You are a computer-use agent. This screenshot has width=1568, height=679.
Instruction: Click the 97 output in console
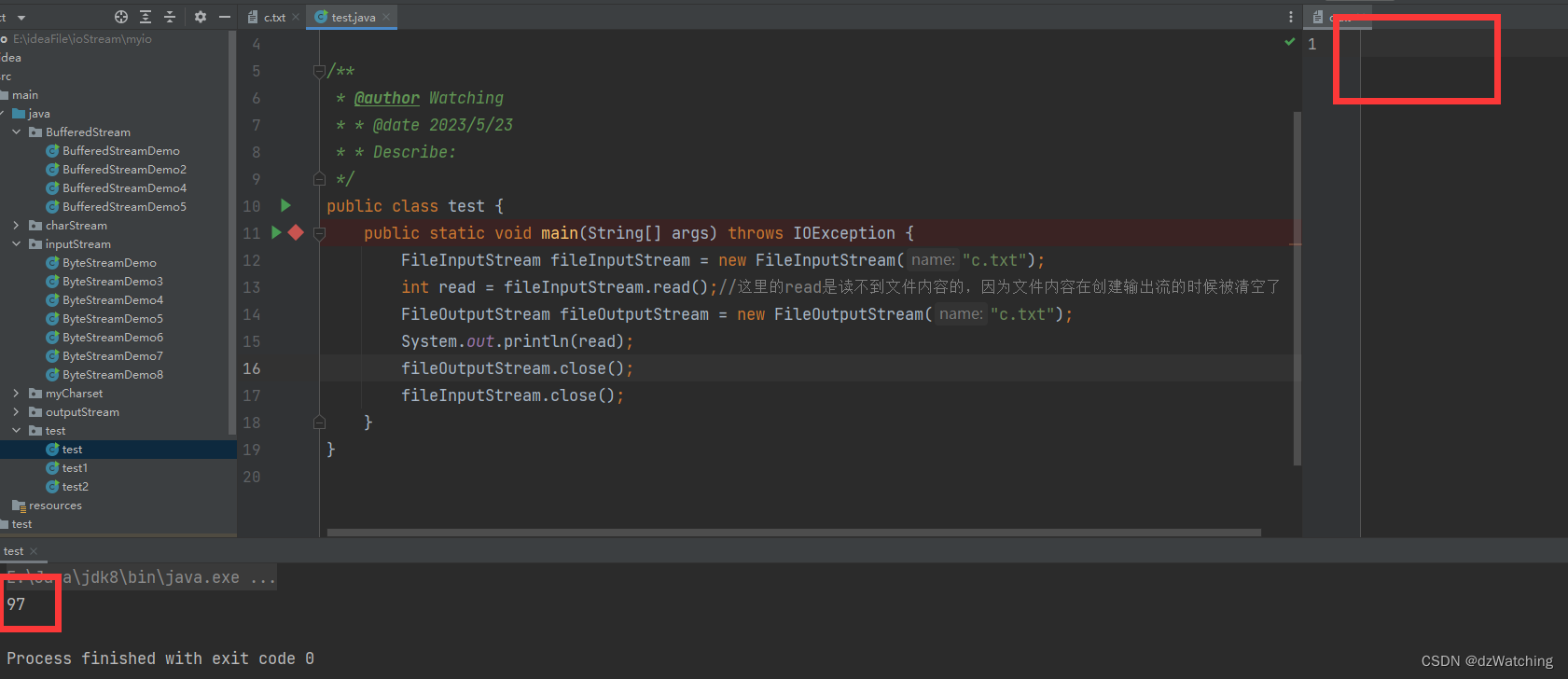[16, 604]
